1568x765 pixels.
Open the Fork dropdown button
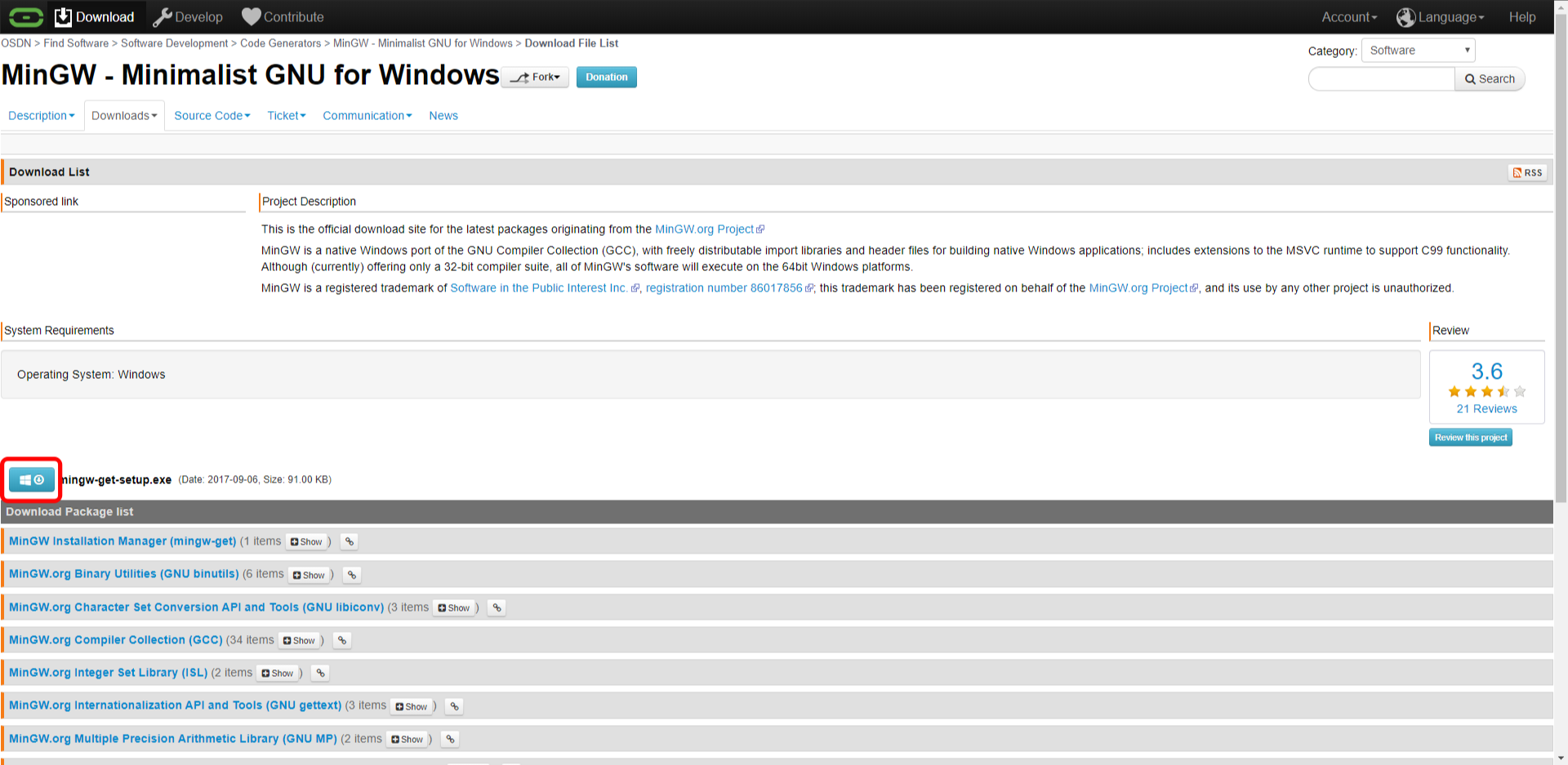click(x=535, y=78)
